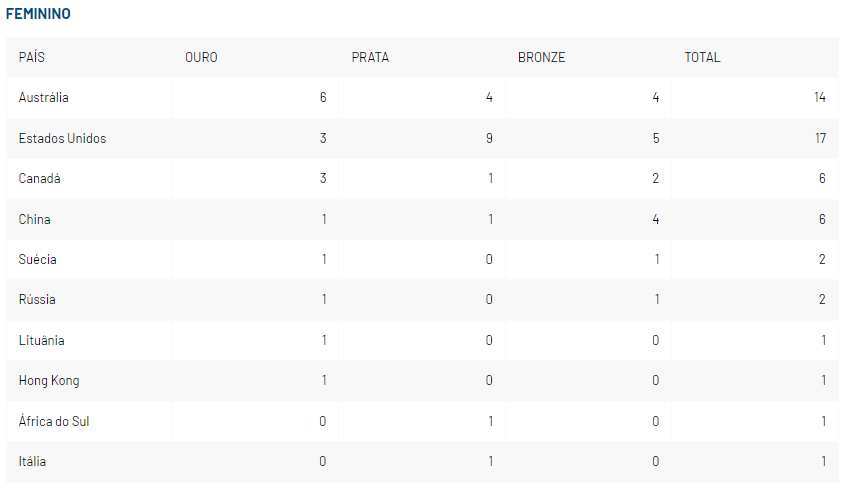Click Estados Unidos' silver count of 9

[489, 138]
